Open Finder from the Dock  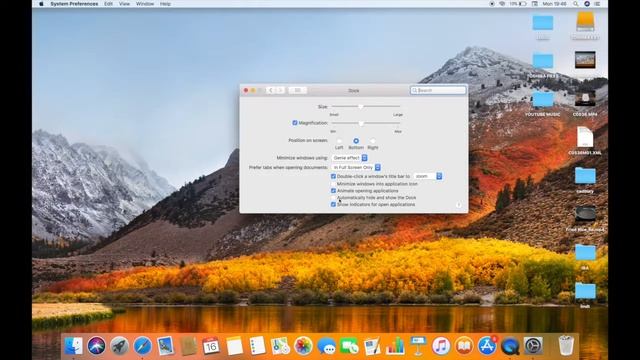pos(74,346)
